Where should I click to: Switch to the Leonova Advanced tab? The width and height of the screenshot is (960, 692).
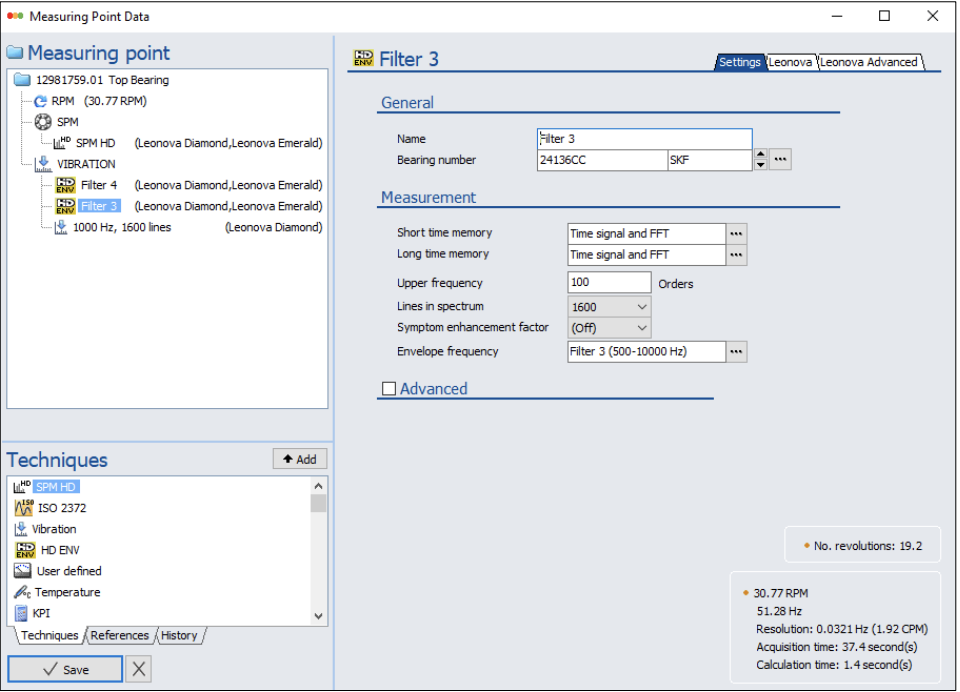tap(869, 62)
